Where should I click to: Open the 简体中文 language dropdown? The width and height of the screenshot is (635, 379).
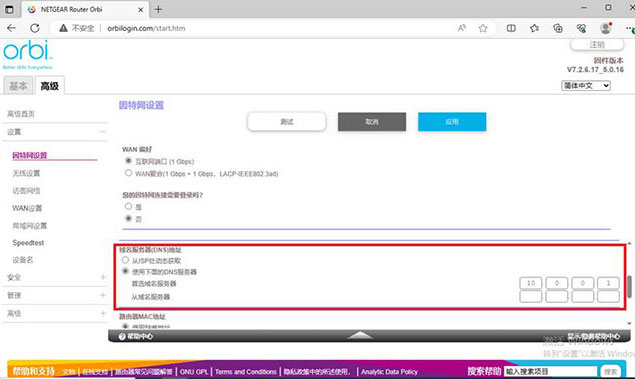click(x=586, y=85)
